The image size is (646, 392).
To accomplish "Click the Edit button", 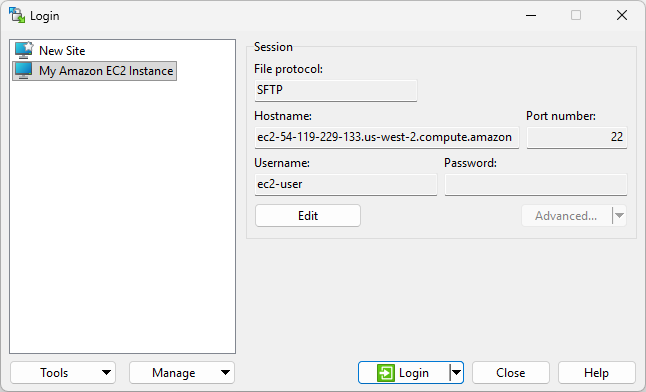I will [x=308, y=216].
